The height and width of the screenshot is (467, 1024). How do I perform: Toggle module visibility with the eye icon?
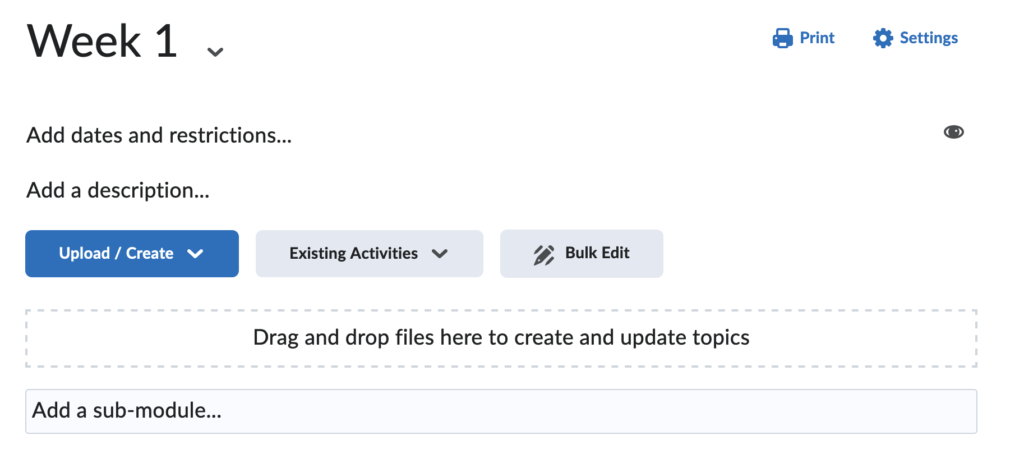tap(953, 133)
